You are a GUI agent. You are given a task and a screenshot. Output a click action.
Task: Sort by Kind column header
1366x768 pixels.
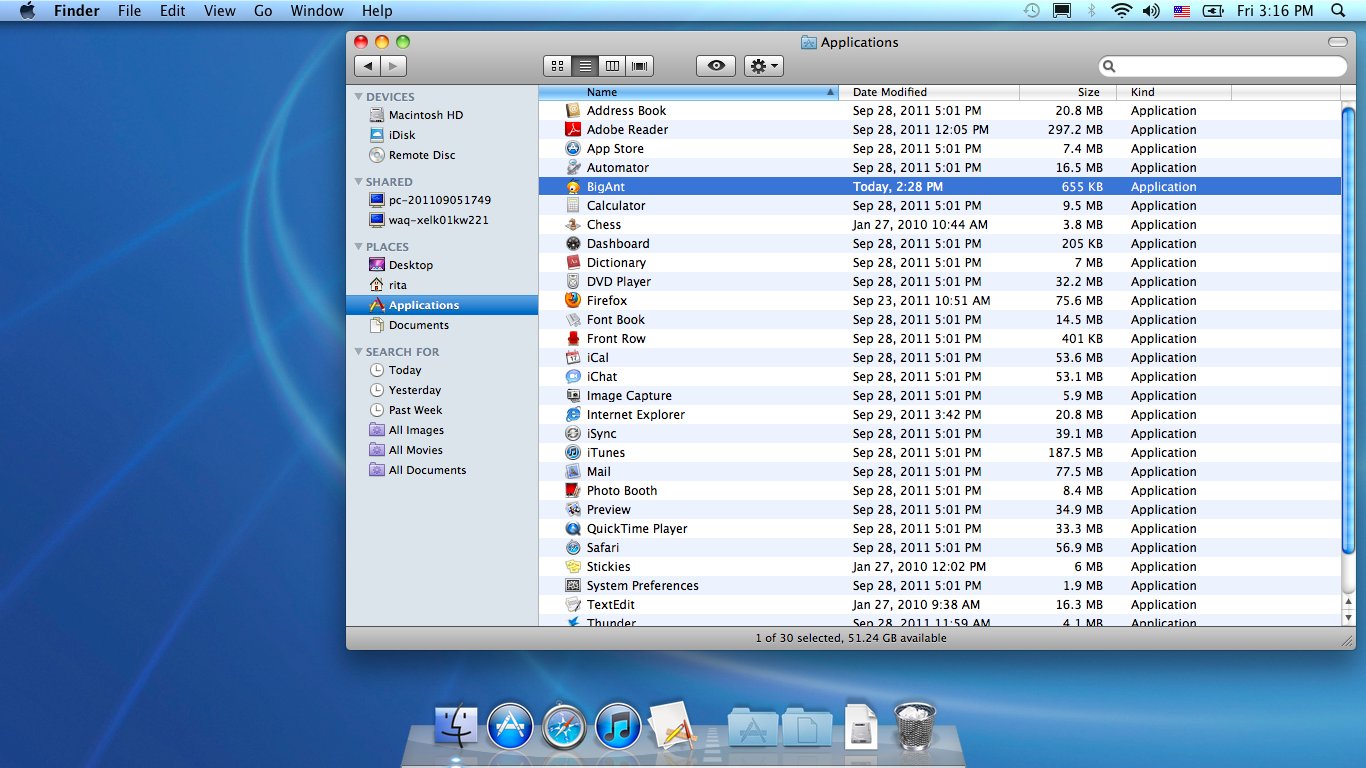point(1176,92)
